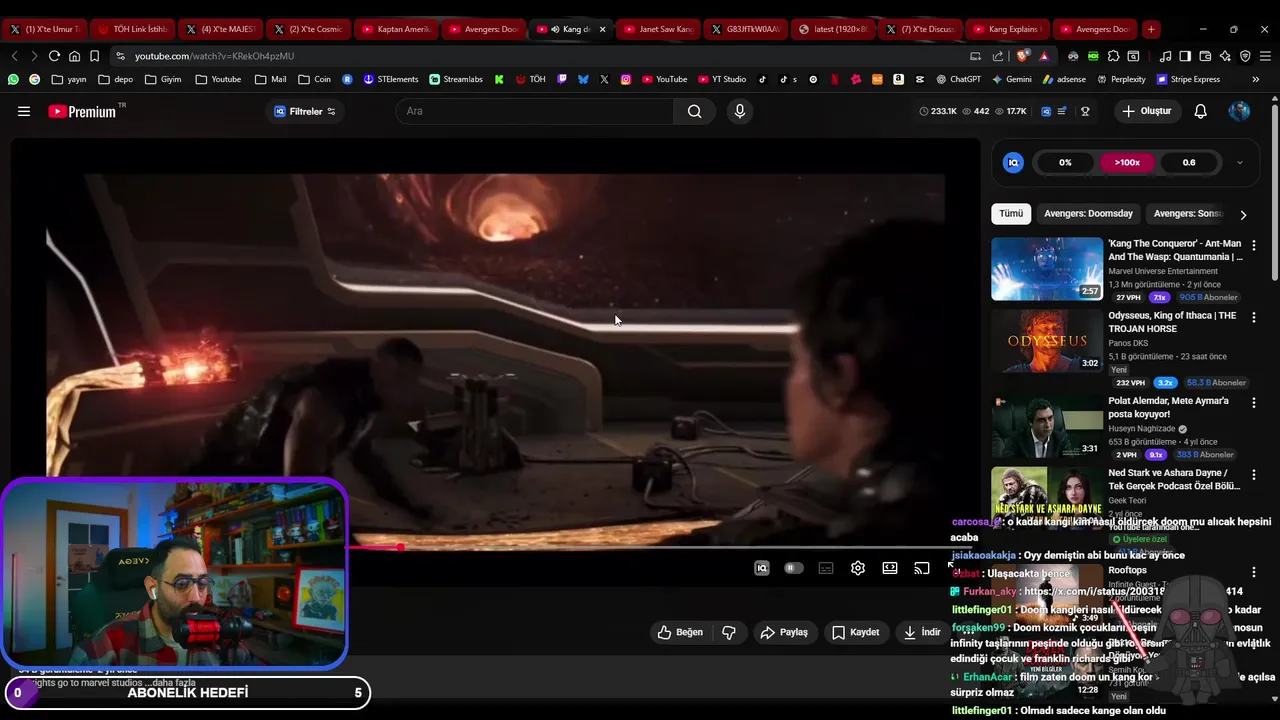This screenshot has width=1280, height=720.
Task: Open the YouTube hamburger guide menu
Action: [x=24, y=111]
